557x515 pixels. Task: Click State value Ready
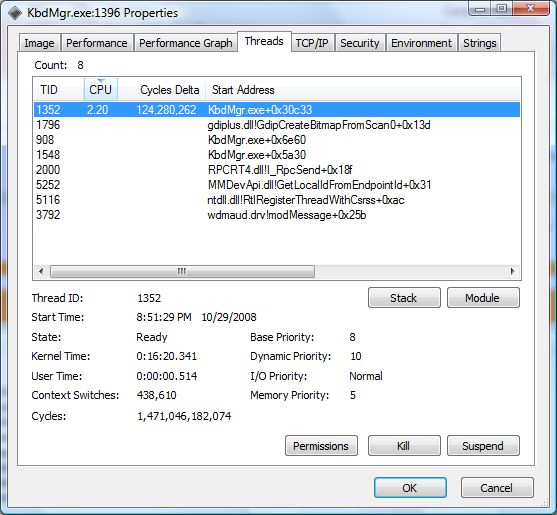coord(152,337)
